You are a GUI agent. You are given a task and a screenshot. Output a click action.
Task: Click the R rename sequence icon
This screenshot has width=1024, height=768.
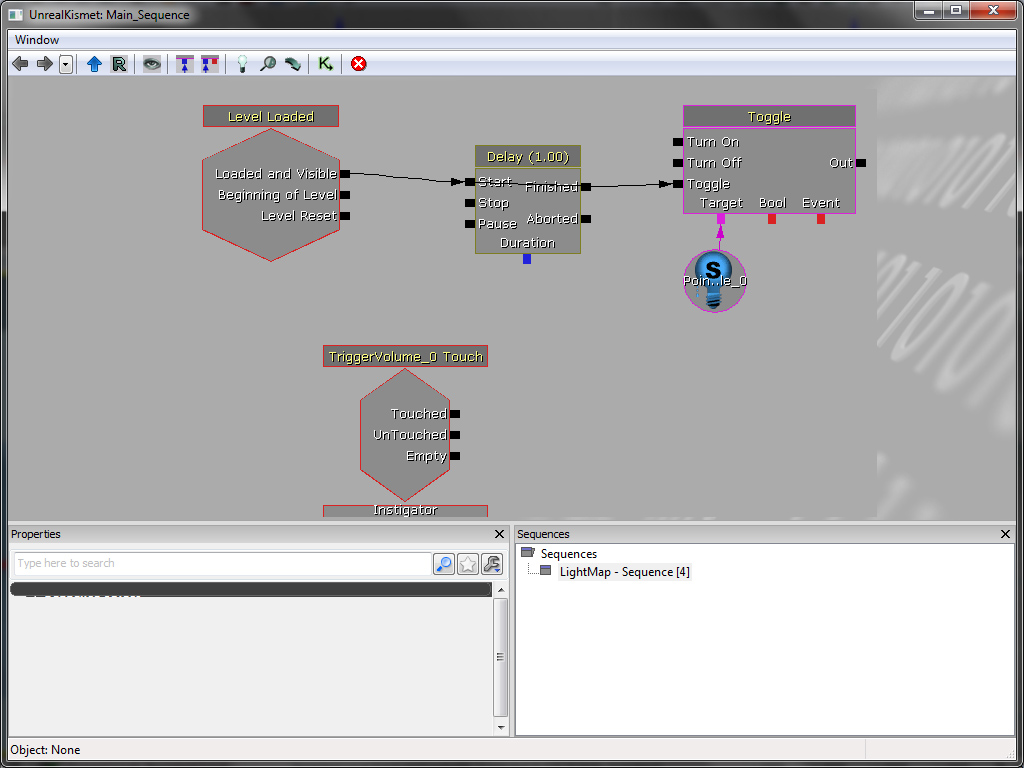119,64
